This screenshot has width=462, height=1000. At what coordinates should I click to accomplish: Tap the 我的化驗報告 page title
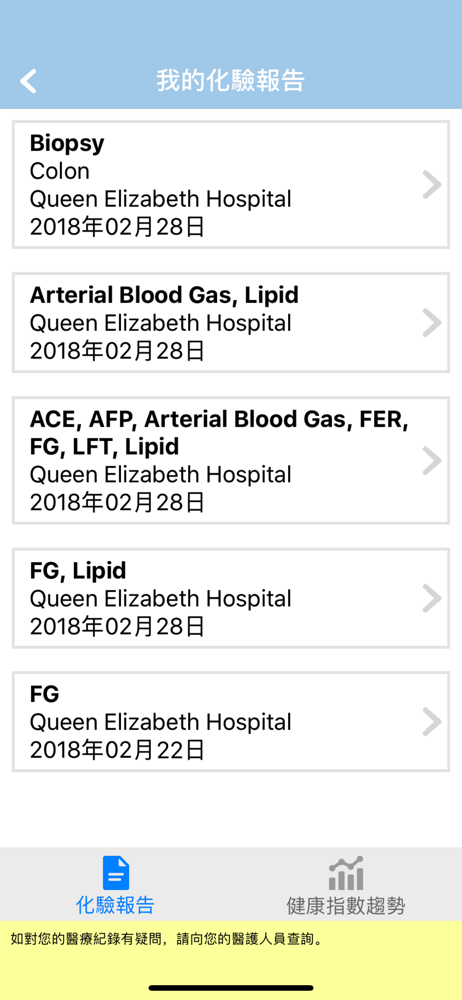(x=231, y=82)
